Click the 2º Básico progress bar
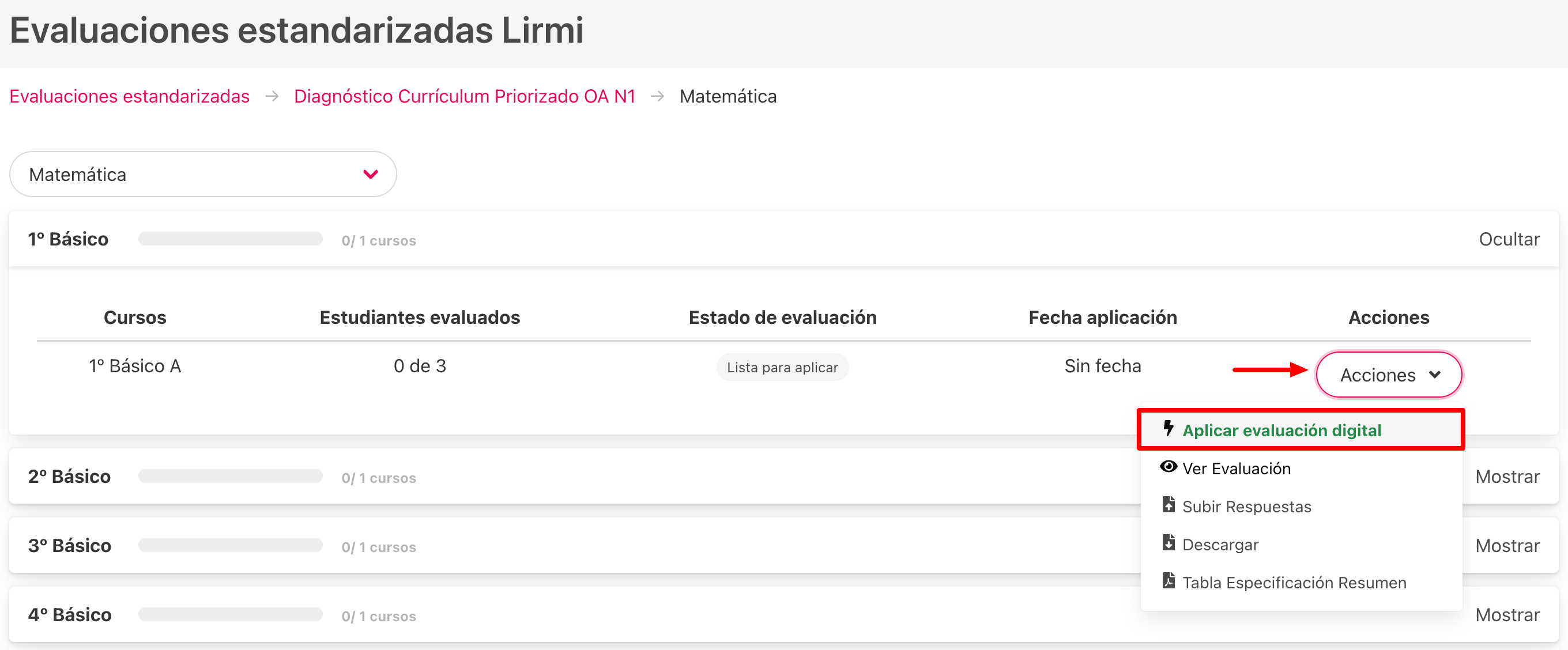The width and height of the screenshot is (1568, 650). coord(230,477)
